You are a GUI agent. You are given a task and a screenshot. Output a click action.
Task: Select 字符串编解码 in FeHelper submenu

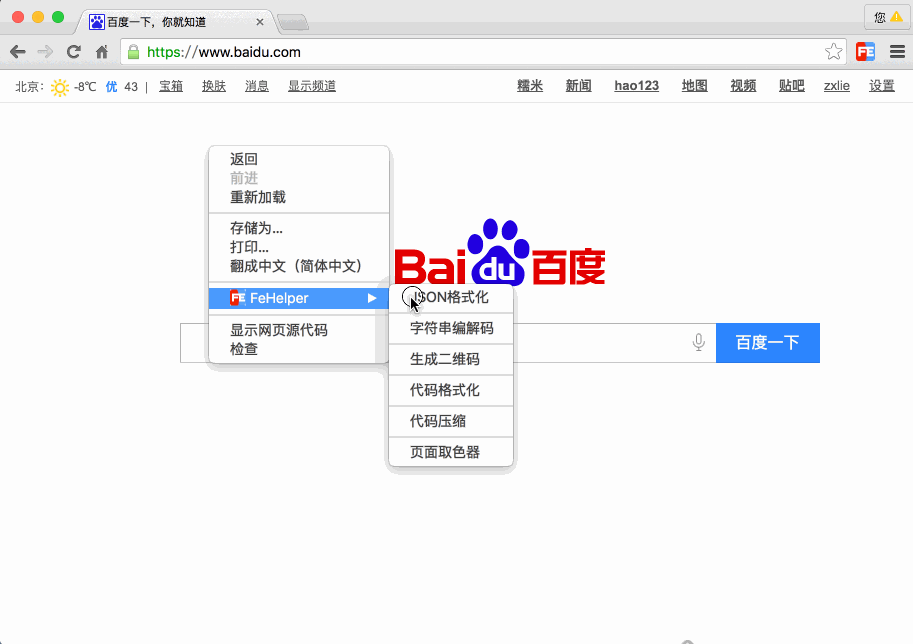click(x=451, y=328)
